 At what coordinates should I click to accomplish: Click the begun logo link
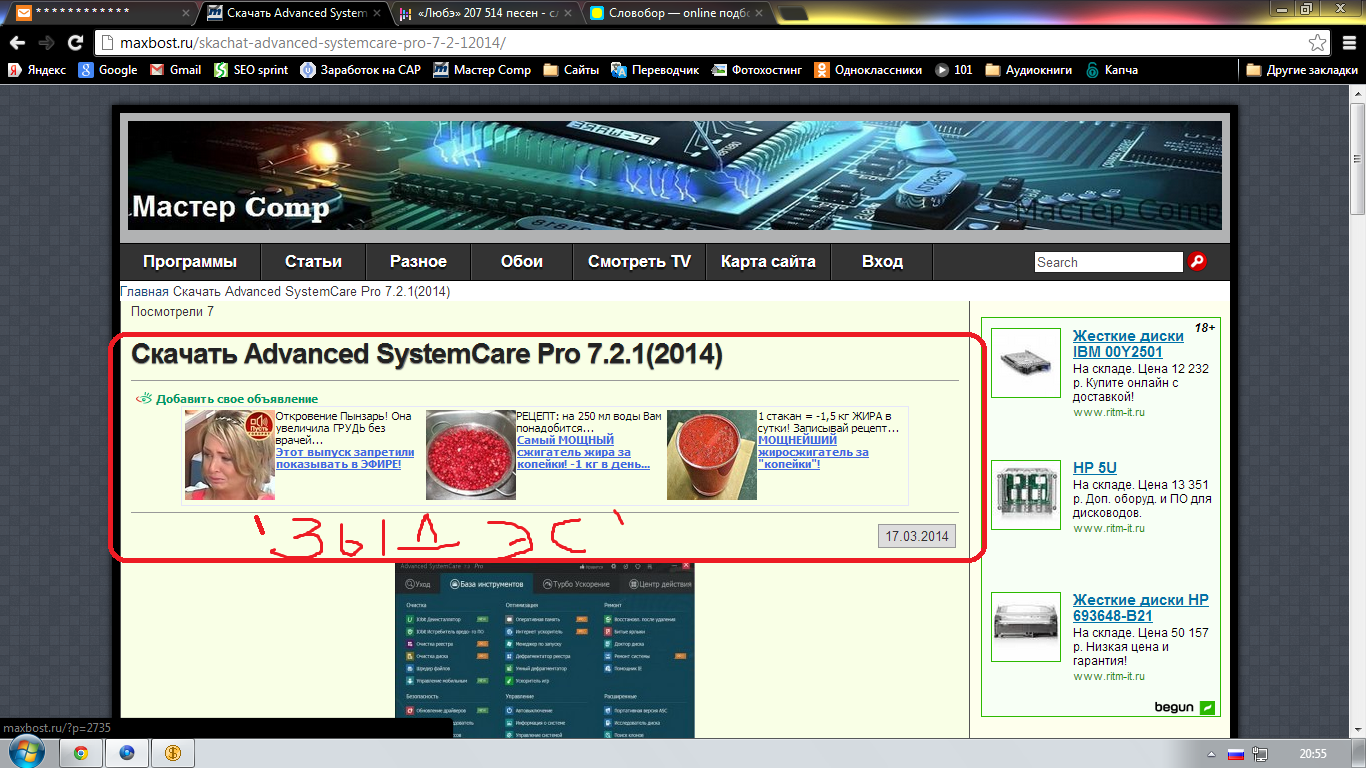pyautogui.click(x=1185, y=707)
